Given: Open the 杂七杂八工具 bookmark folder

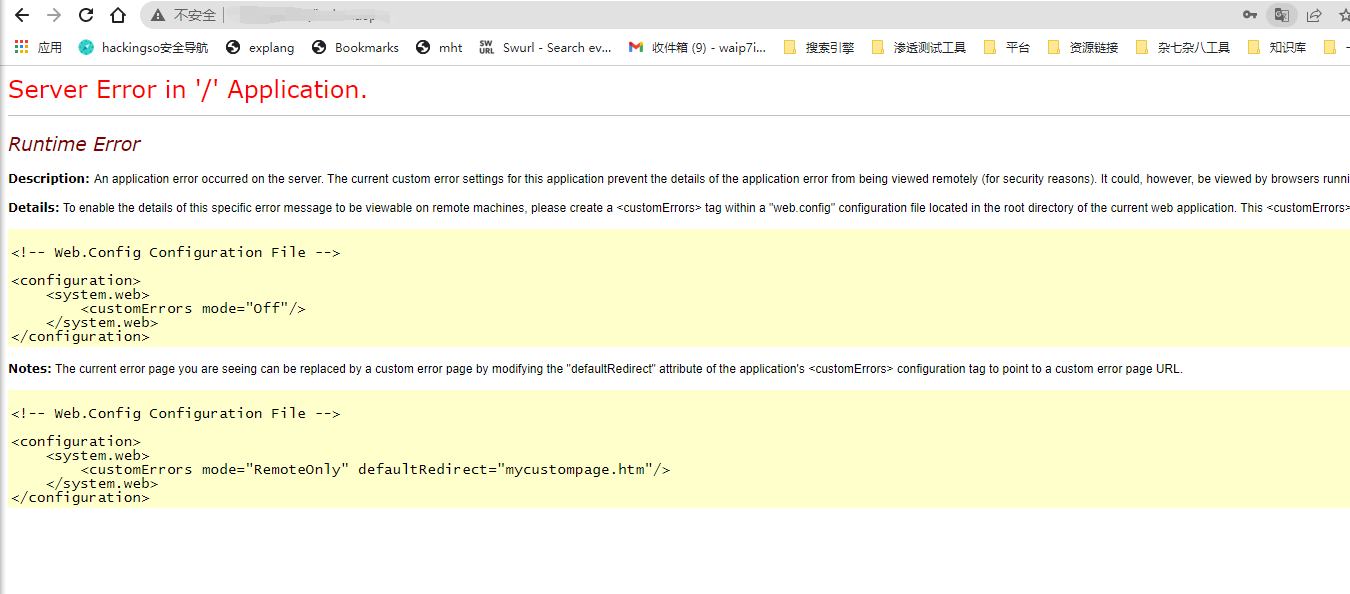Looking at the screenshot, I should pos(1182,47).
